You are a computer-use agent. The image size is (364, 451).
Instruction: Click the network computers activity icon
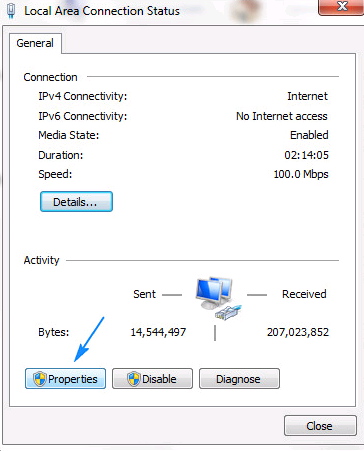[x=218, y=297]
